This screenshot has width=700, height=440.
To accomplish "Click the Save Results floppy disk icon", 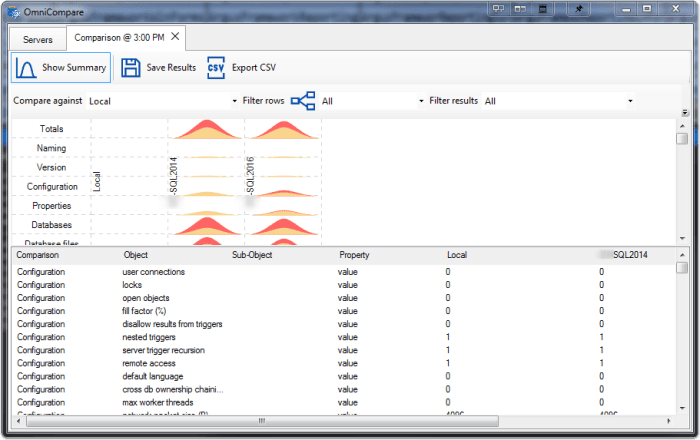I will (x=130, y=68).
